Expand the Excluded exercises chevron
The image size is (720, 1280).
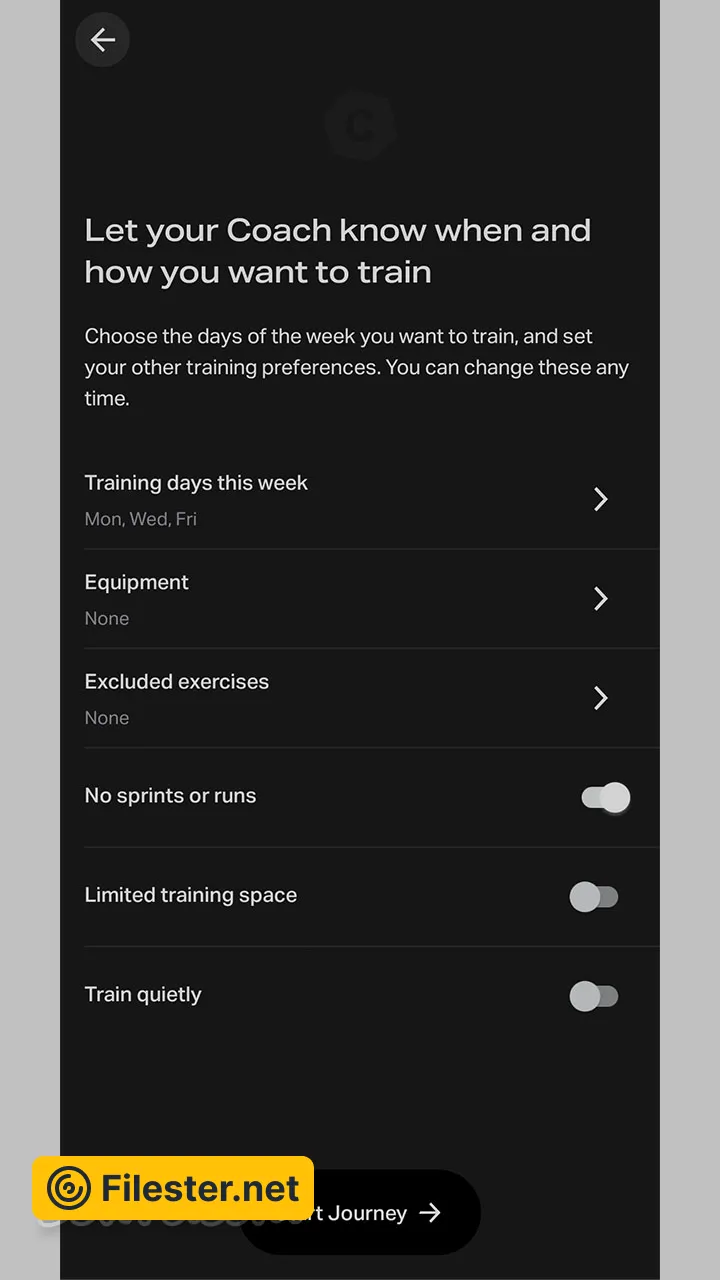[601, 698]
